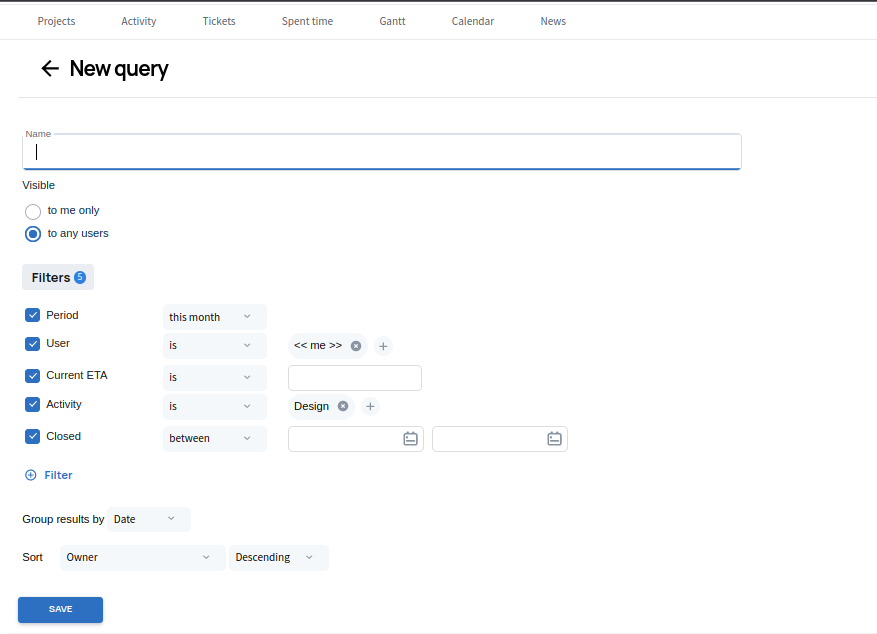The height and width of the screenshot is (634, 877).
Task: Uncheck the Current ETA filter checkbox
Action: pos(33,376)
